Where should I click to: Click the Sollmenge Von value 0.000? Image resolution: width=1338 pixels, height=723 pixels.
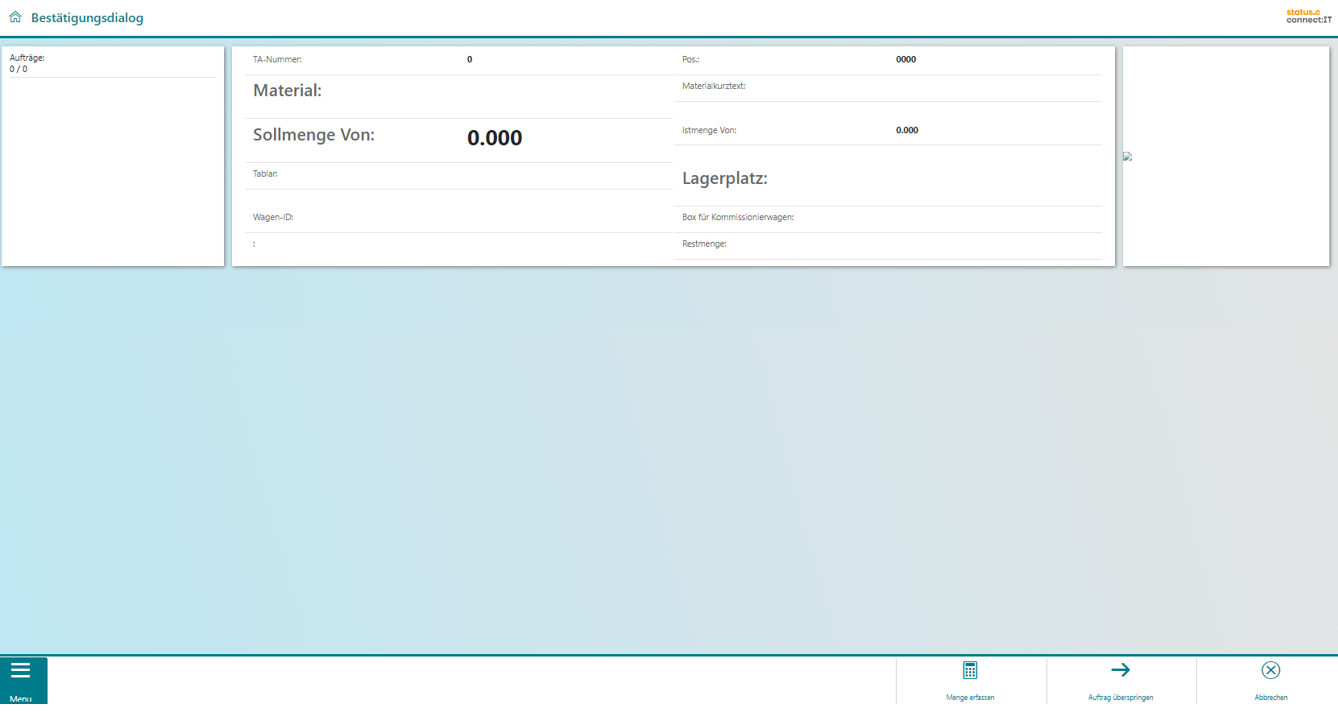(x=494, y=138)
